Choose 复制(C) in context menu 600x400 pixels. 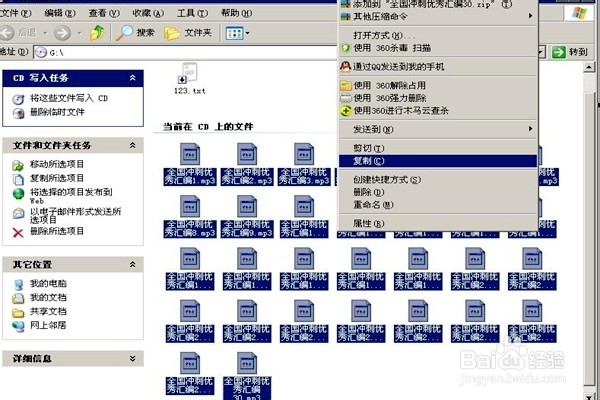coord(438,161)
